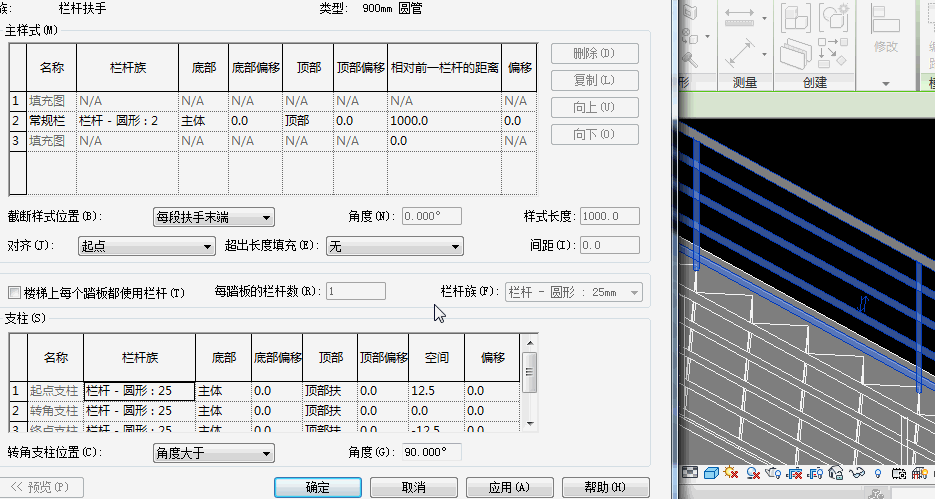This screenshot has height=499, width=935.
Task: Open the 栏杆族(F) dropdown
Action: 574,292
